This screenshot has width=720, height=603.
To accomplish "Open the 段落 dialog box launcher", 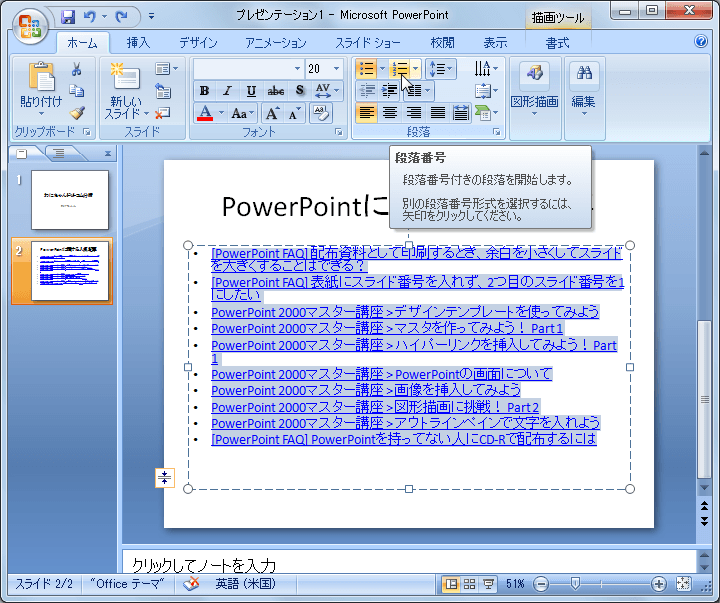I will click(x=496, y=132).
